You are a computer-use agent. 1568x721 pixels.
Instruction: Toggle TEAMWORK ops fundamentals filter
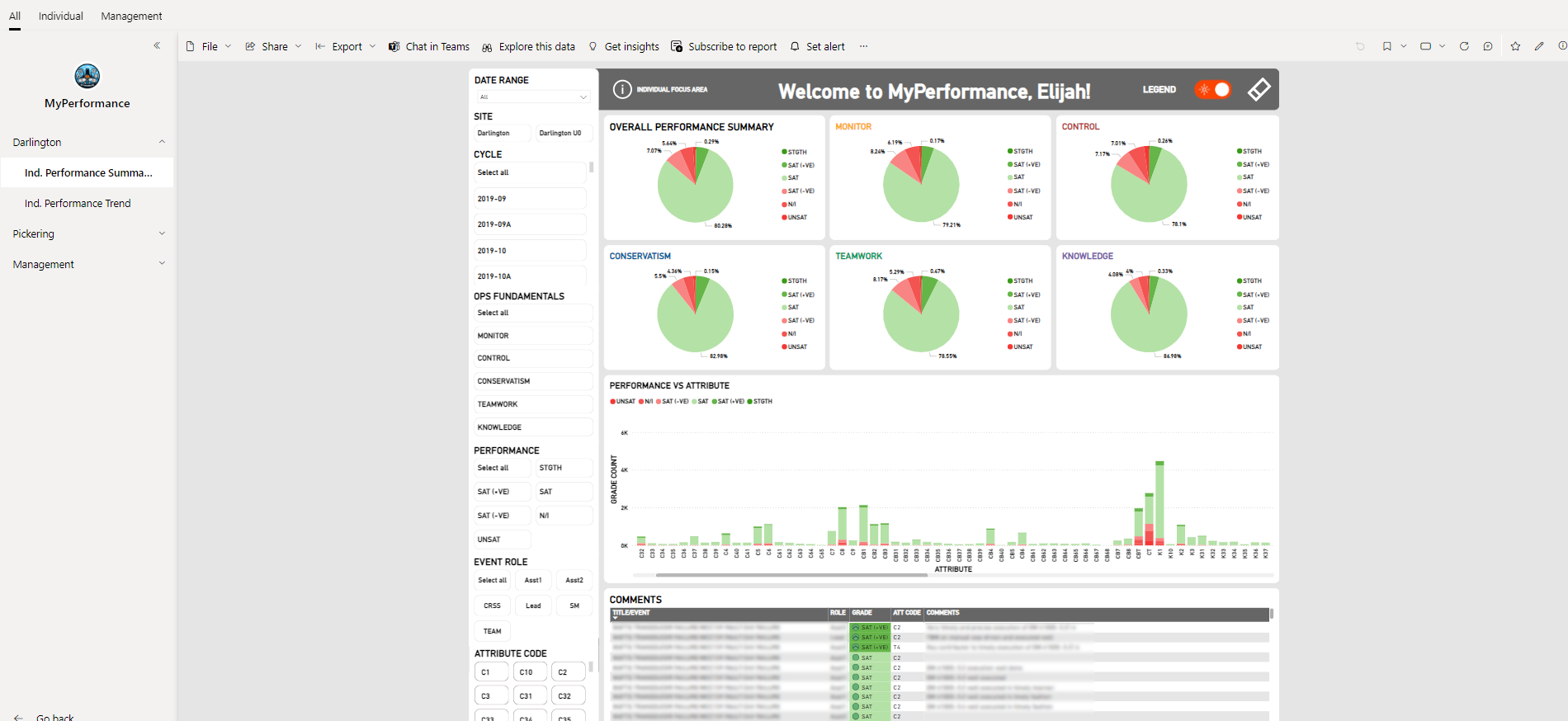click(x=533, y=404)
